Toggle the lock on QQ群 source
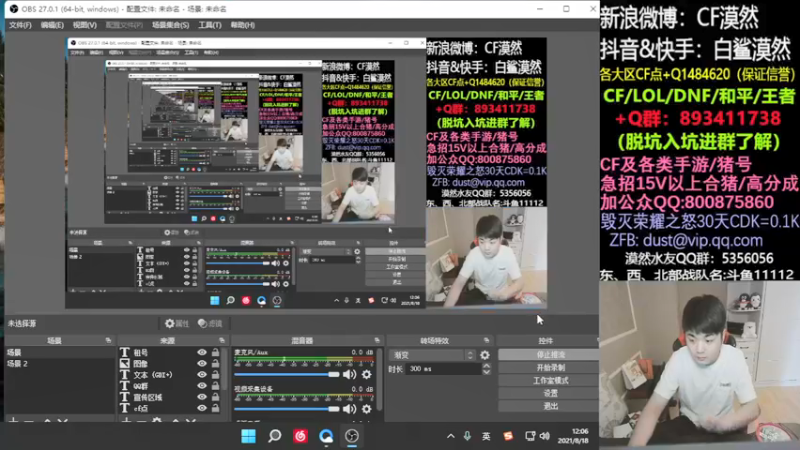The width and height of the screenshot is (800, 450). 215,386
